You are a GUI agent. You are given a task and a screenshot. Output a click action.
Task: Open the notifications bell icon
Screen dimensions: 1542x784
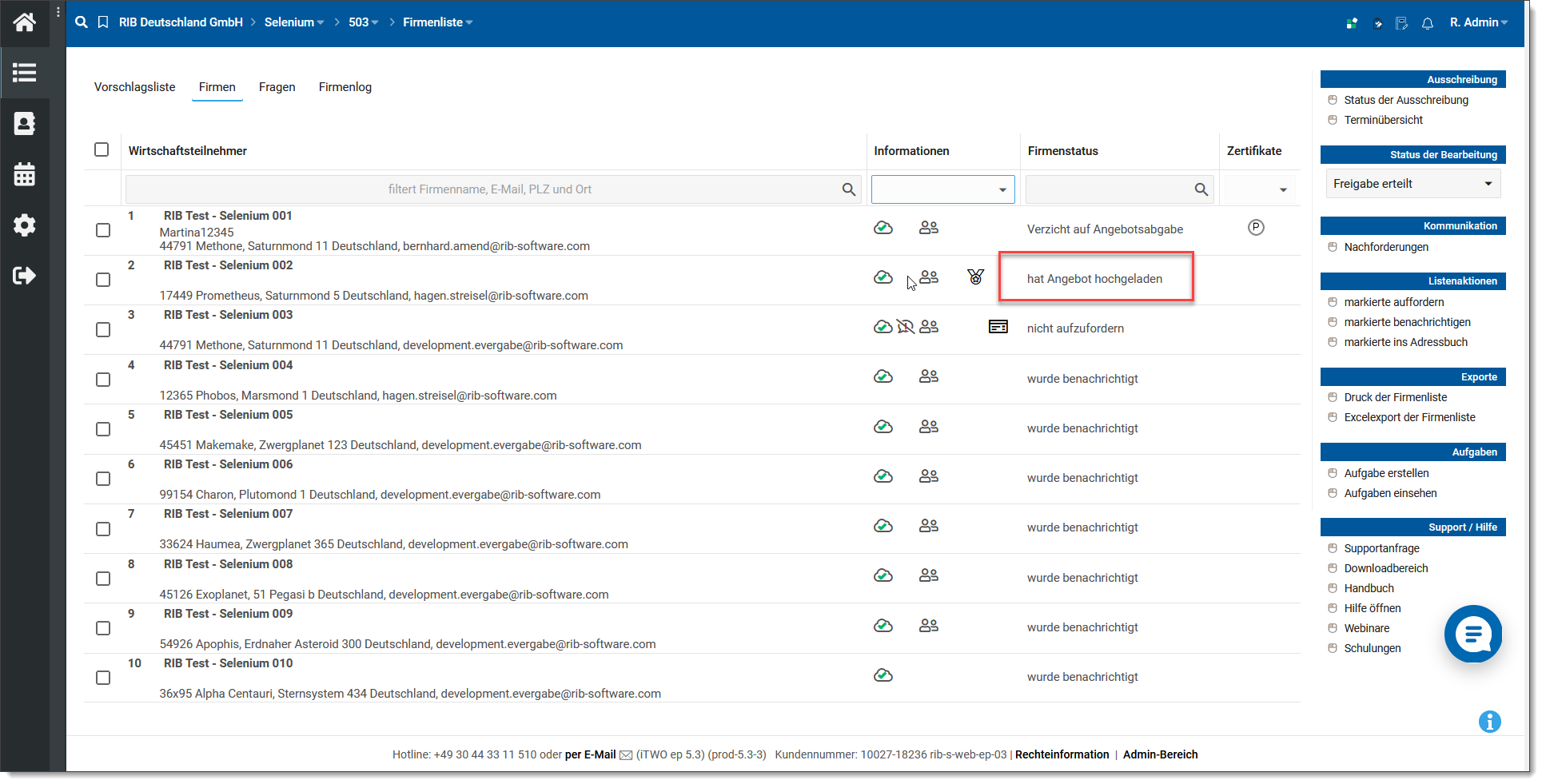click(x=1428, y=23)
